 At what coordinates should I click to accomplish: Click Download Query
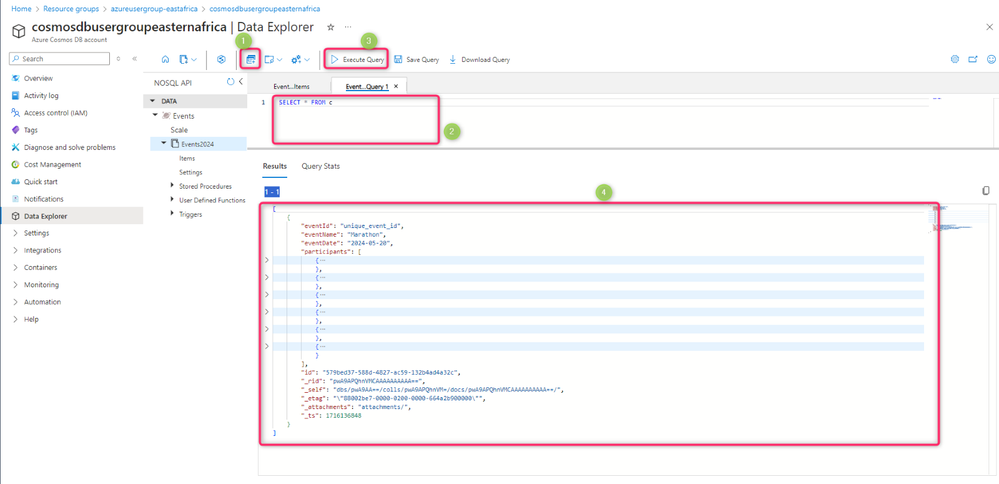(x=479, y=59)
